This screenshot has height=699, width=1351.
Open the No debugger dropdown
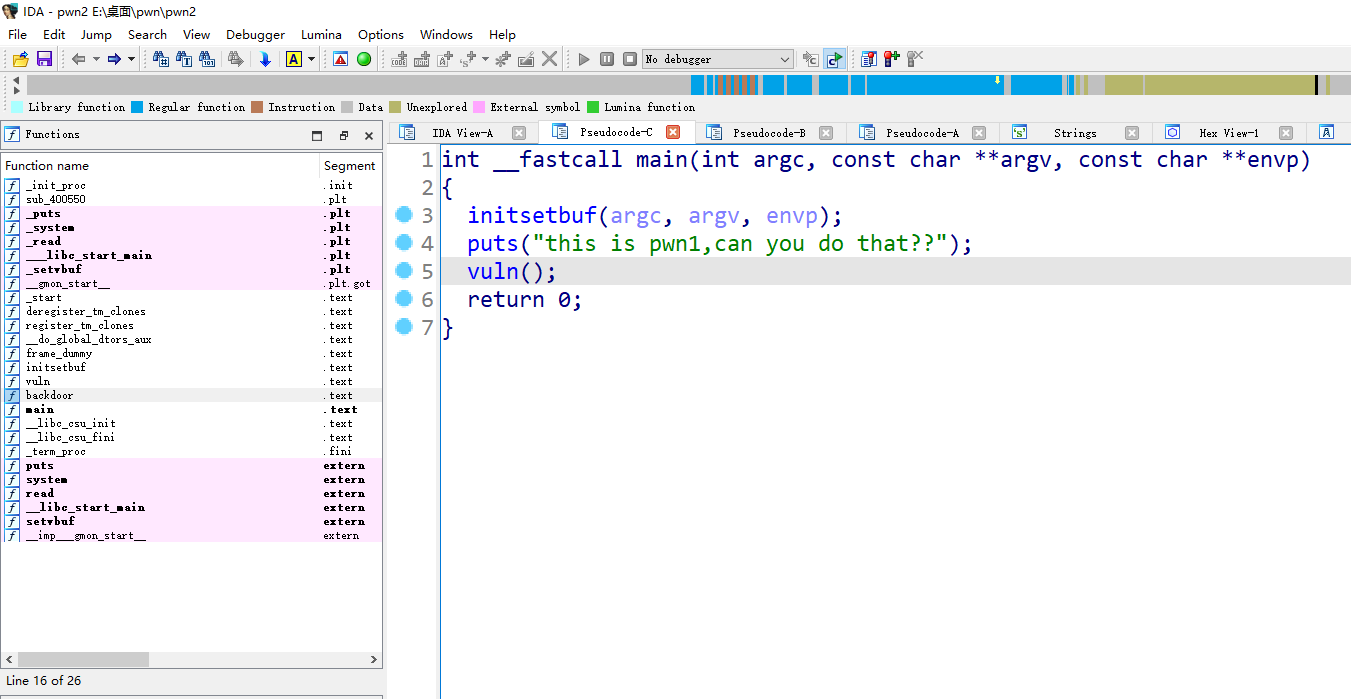pos(784,59)
